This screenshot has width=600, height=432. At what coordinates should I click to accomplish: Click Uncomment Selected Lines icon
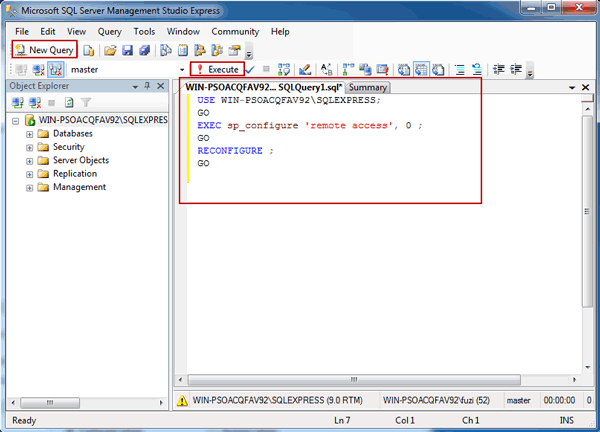click(477, 70)
